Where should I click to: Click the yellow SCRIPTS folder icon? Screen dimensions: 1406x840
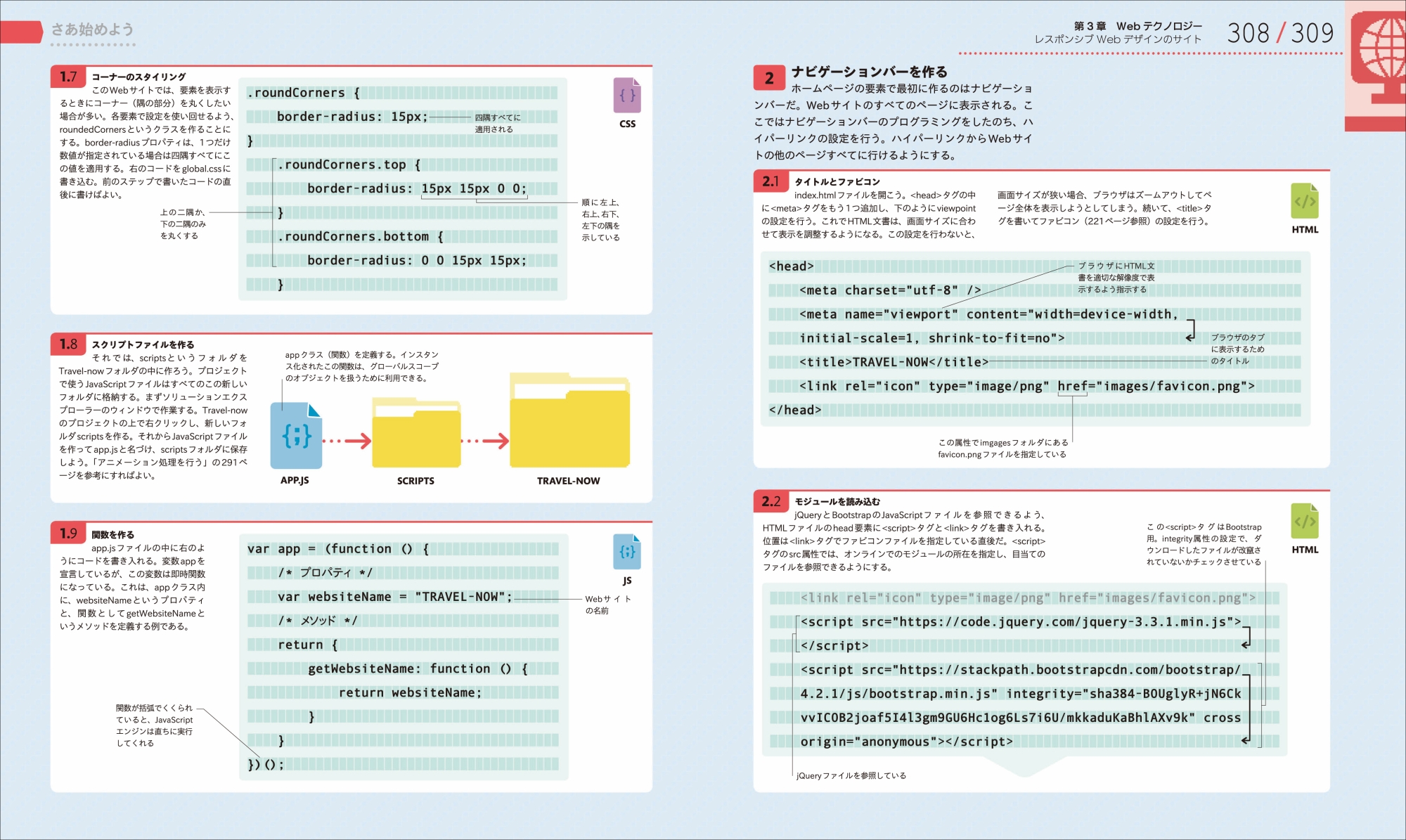pyautogui.click(x=416, y=433)
